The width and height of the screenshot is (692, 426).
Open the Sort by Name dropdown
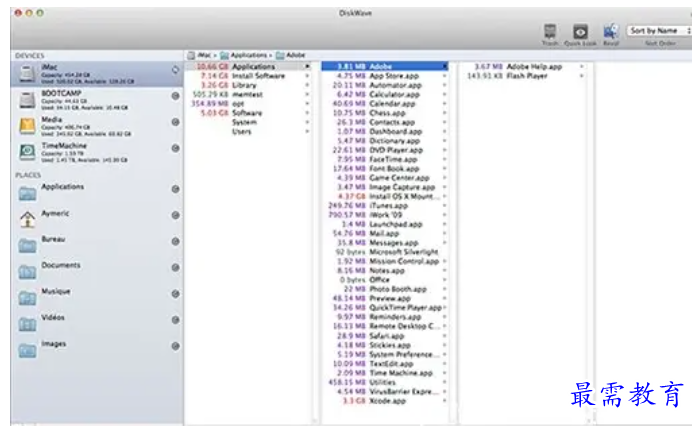pos(658,30)
